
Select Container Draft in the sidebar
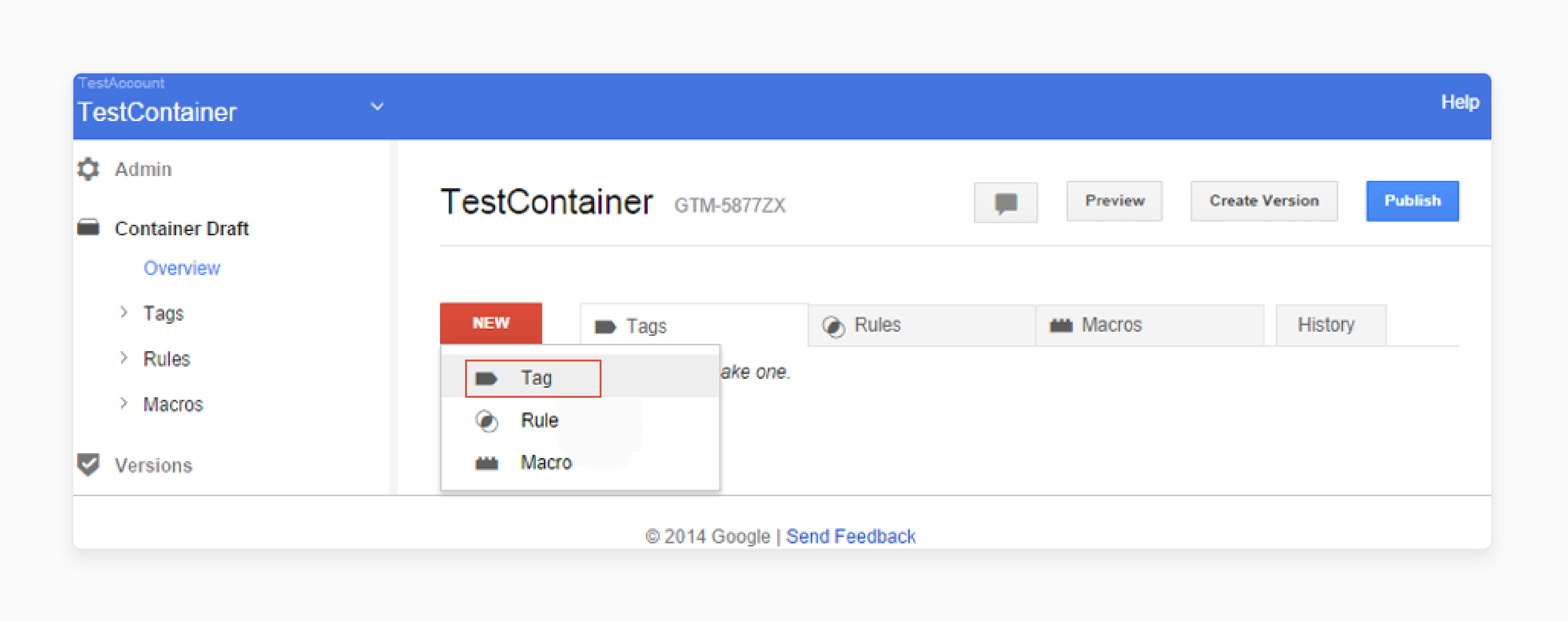tap(181, 228)
